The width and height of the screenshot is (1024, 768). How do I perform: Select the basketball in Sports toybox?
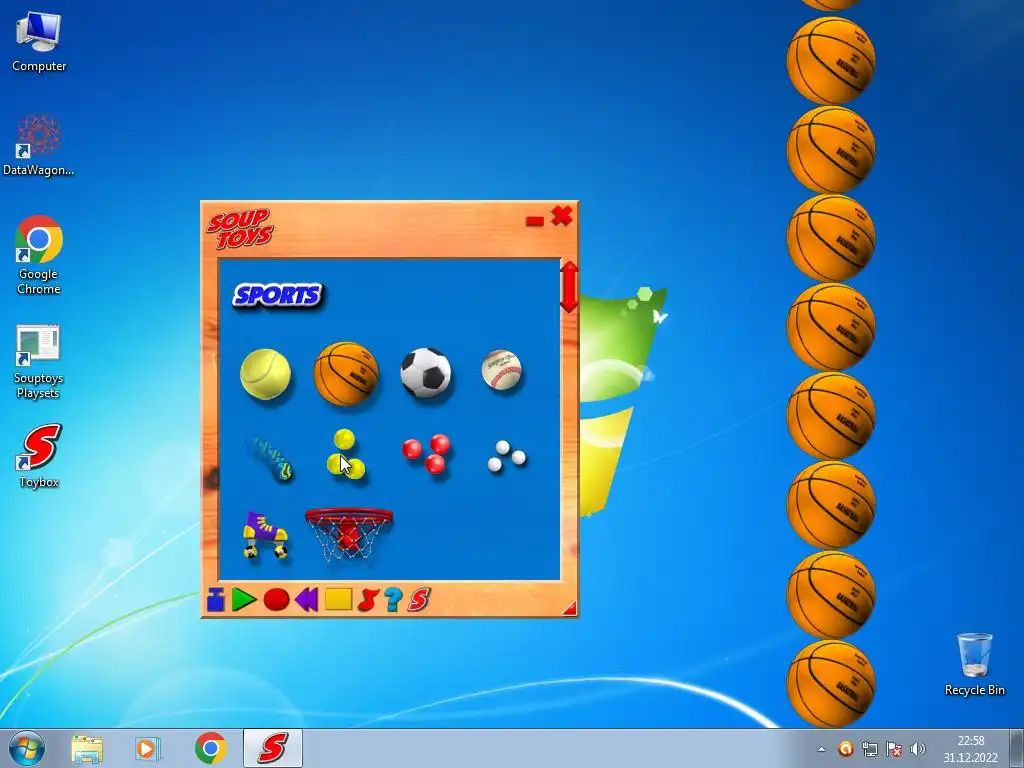pos(346,374)
